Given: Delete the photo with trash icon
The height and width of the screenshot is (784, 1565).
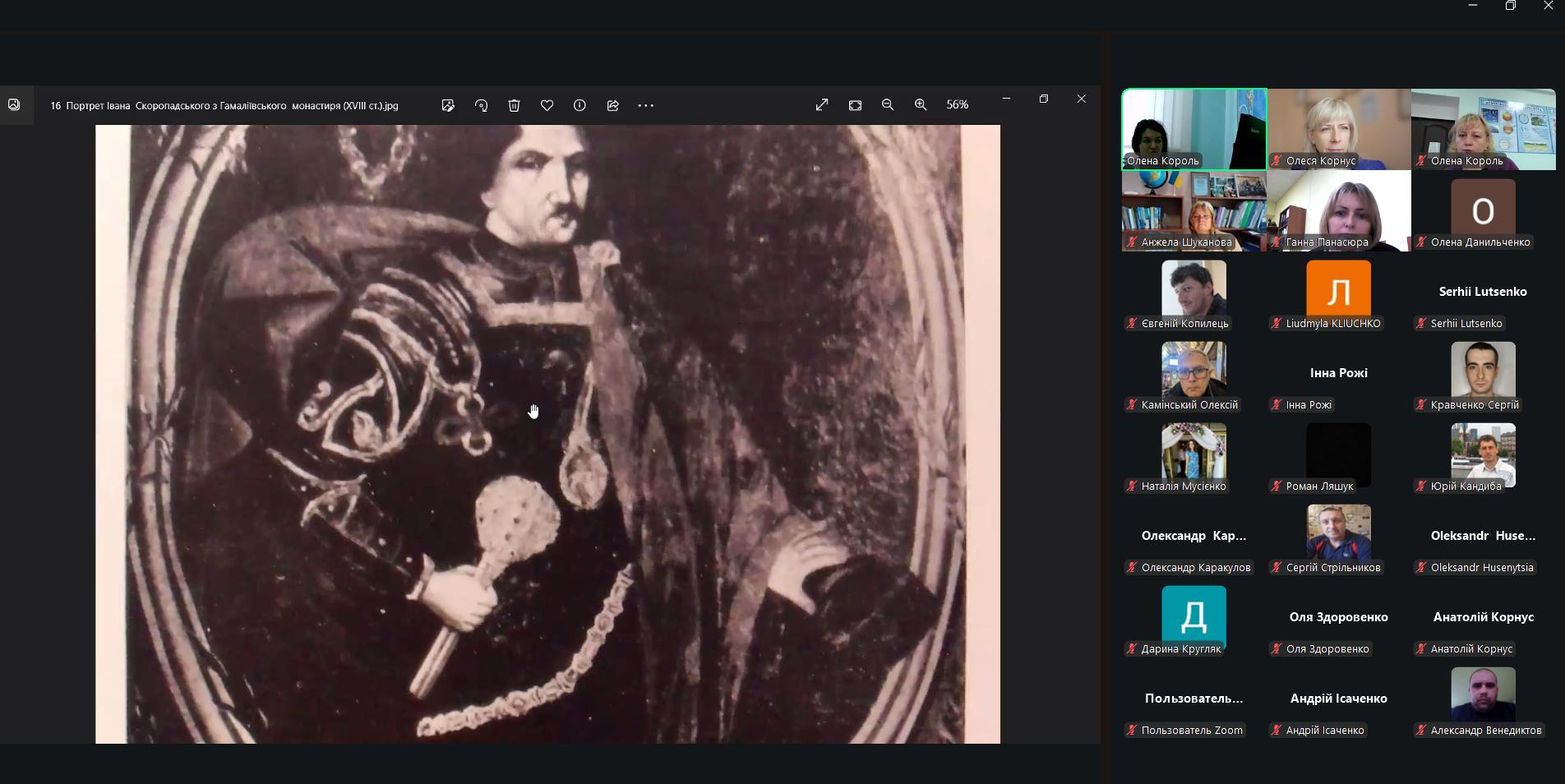Looking at the screenshot, I should [x=515, y=105].
